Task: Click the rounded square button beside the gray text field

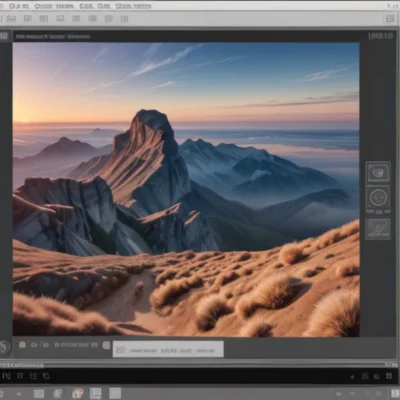Action: pos(106,345)
